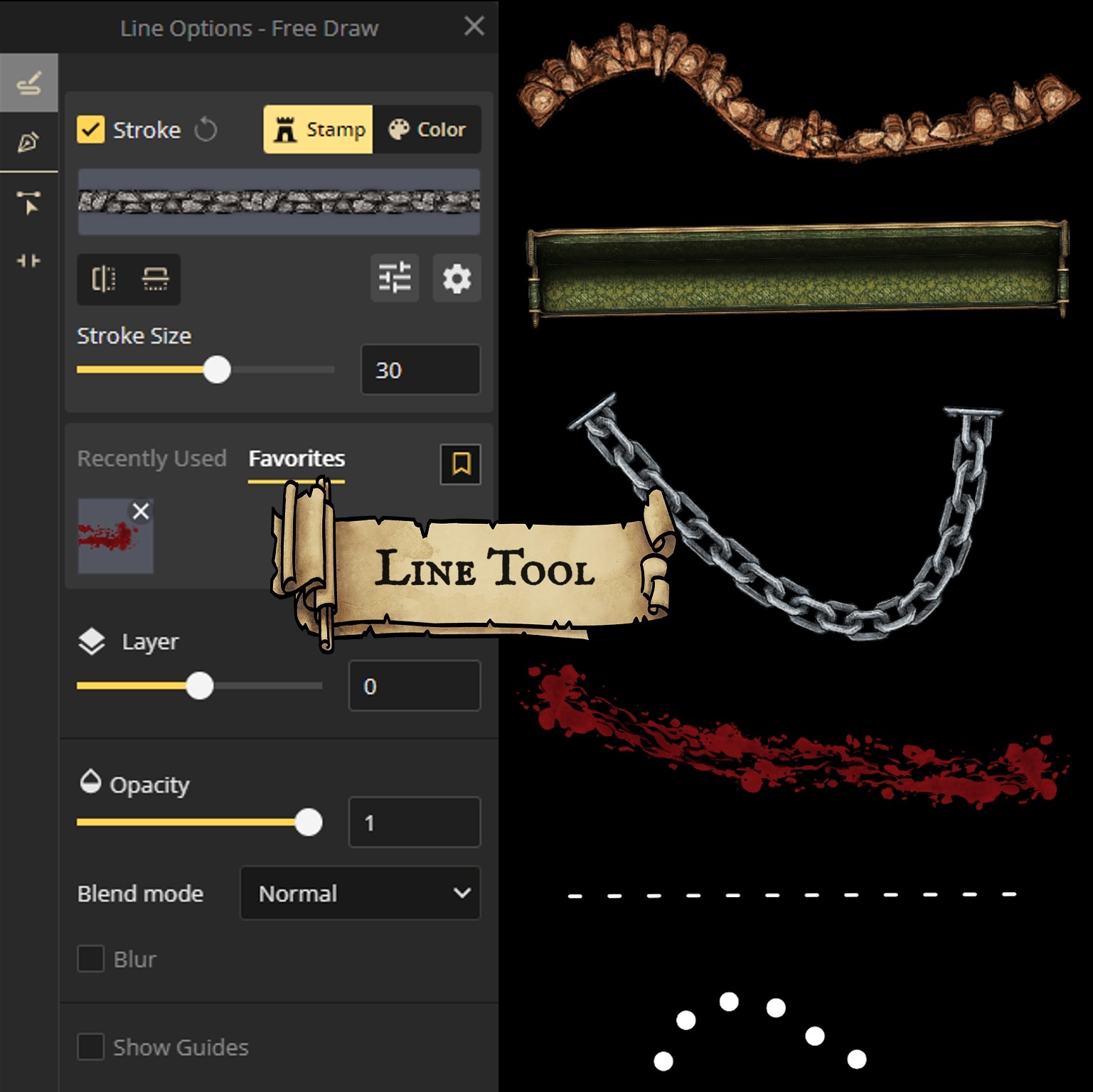Click the stamp spacing alignment icon
The image size is (1093, 1092).
[155, 279]
